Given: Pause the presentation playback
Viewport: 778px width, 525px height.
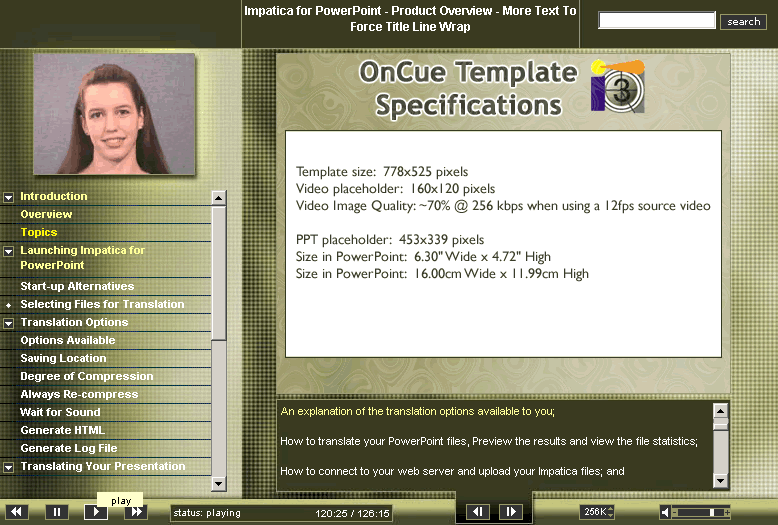Looking at the screenshot, I should [x=57, y=512].
